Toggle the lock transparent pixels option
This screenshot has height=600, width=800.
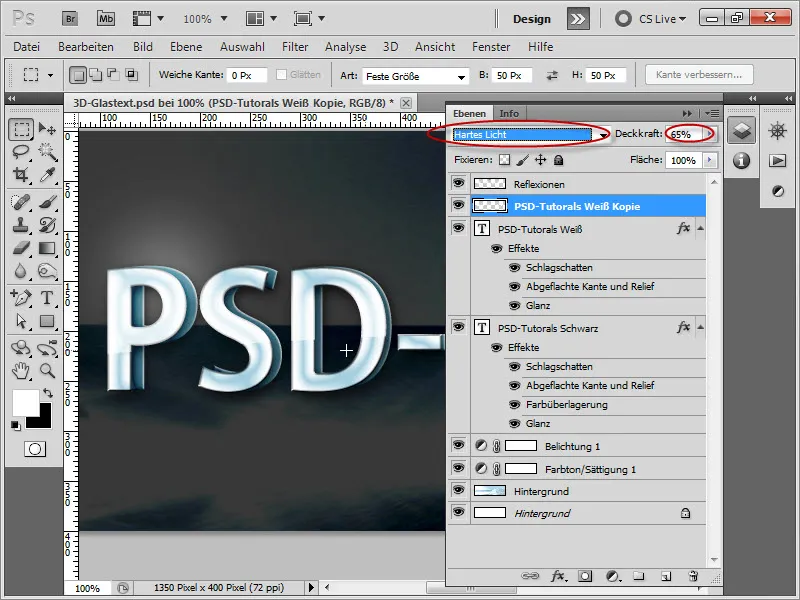(505, 160)
